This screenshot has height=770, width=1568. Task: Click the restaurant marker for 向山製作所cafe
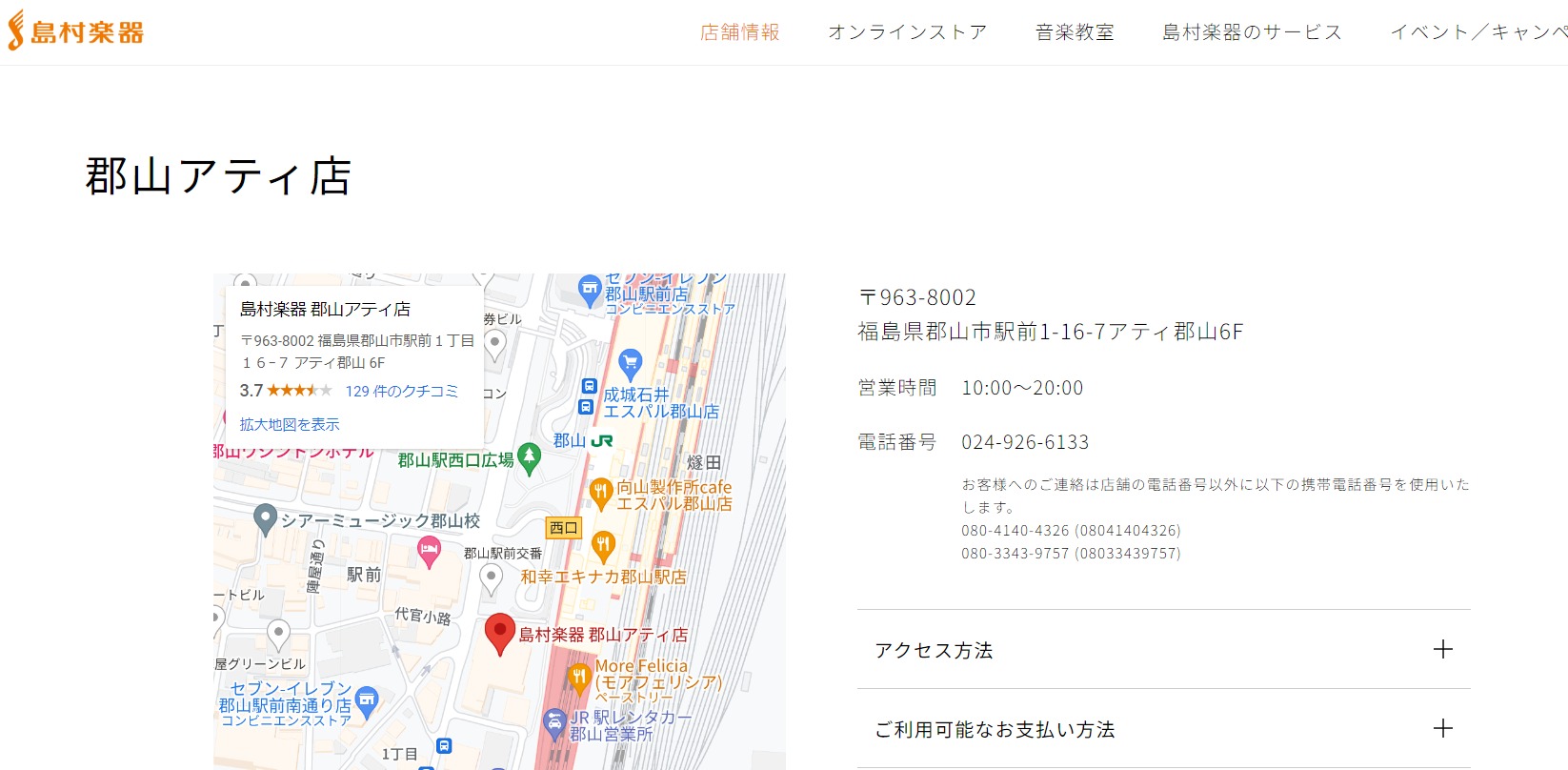(x=600, y=495)
